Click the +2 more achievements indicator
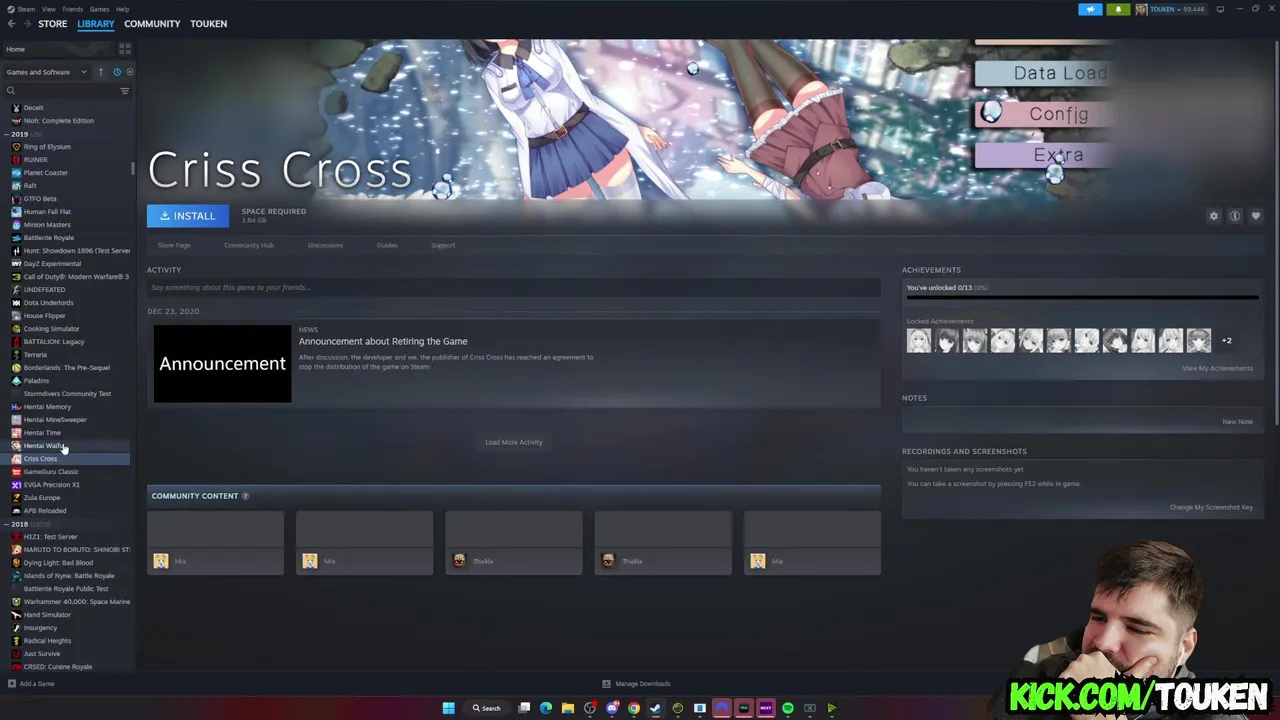Image resolution: width=1280 pixels, height=720 pixels. point(1226,341)
